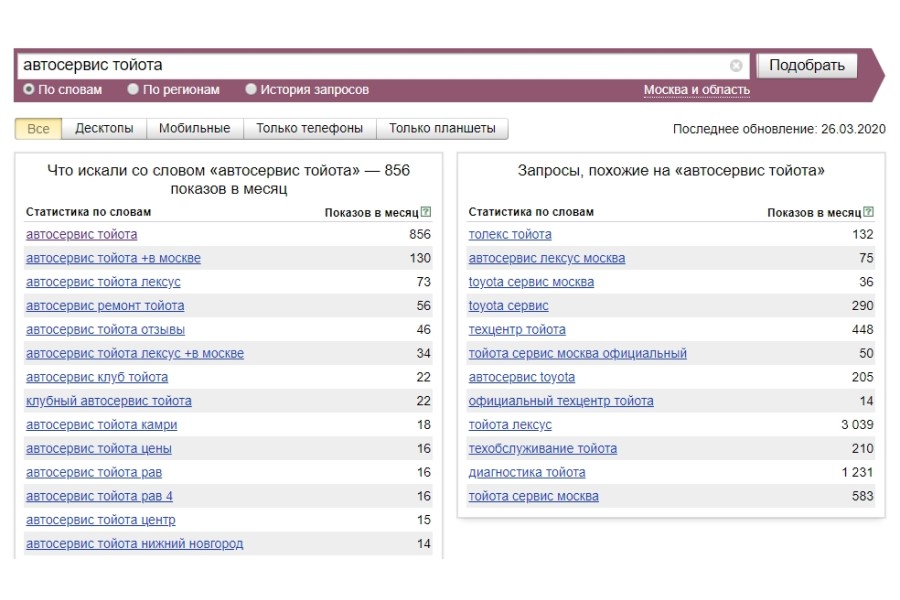Viewport: 900px width, 600px height.
Task: Open the 'клубный автосервис тойота' link
Action: [x=108, y=401]
